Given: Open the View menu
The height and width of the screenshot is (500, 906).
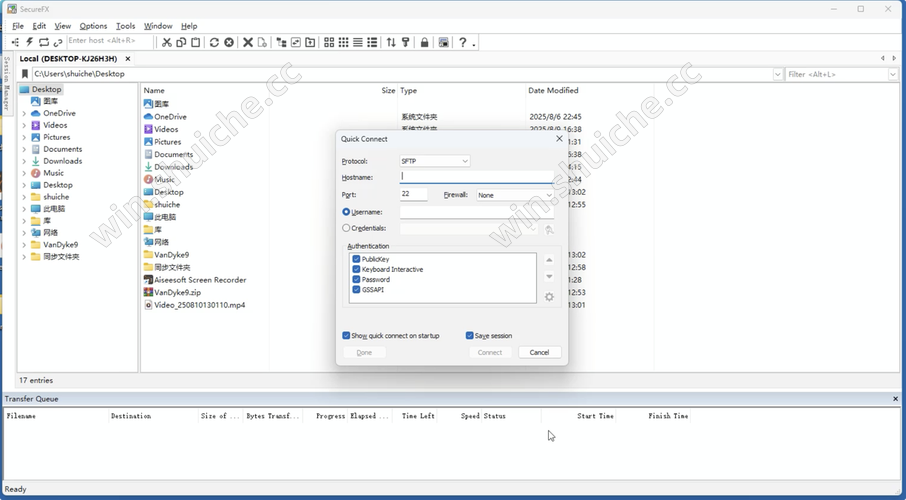Looking at the screenshot, I should tap(62, 26).
